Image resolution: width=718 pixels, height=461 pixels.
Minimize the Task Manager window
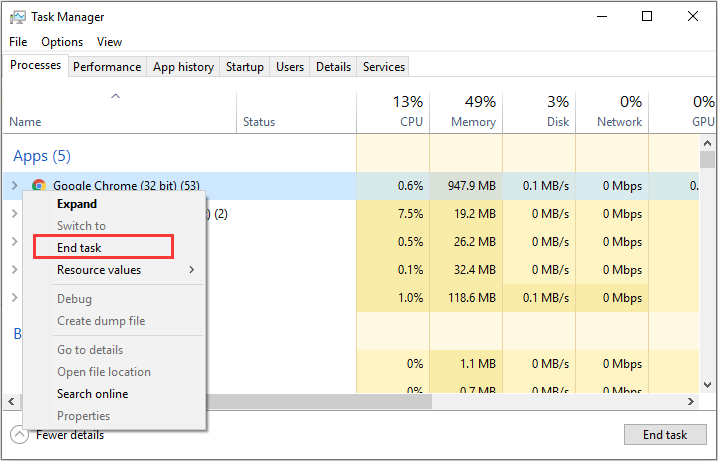coord(602,16)
